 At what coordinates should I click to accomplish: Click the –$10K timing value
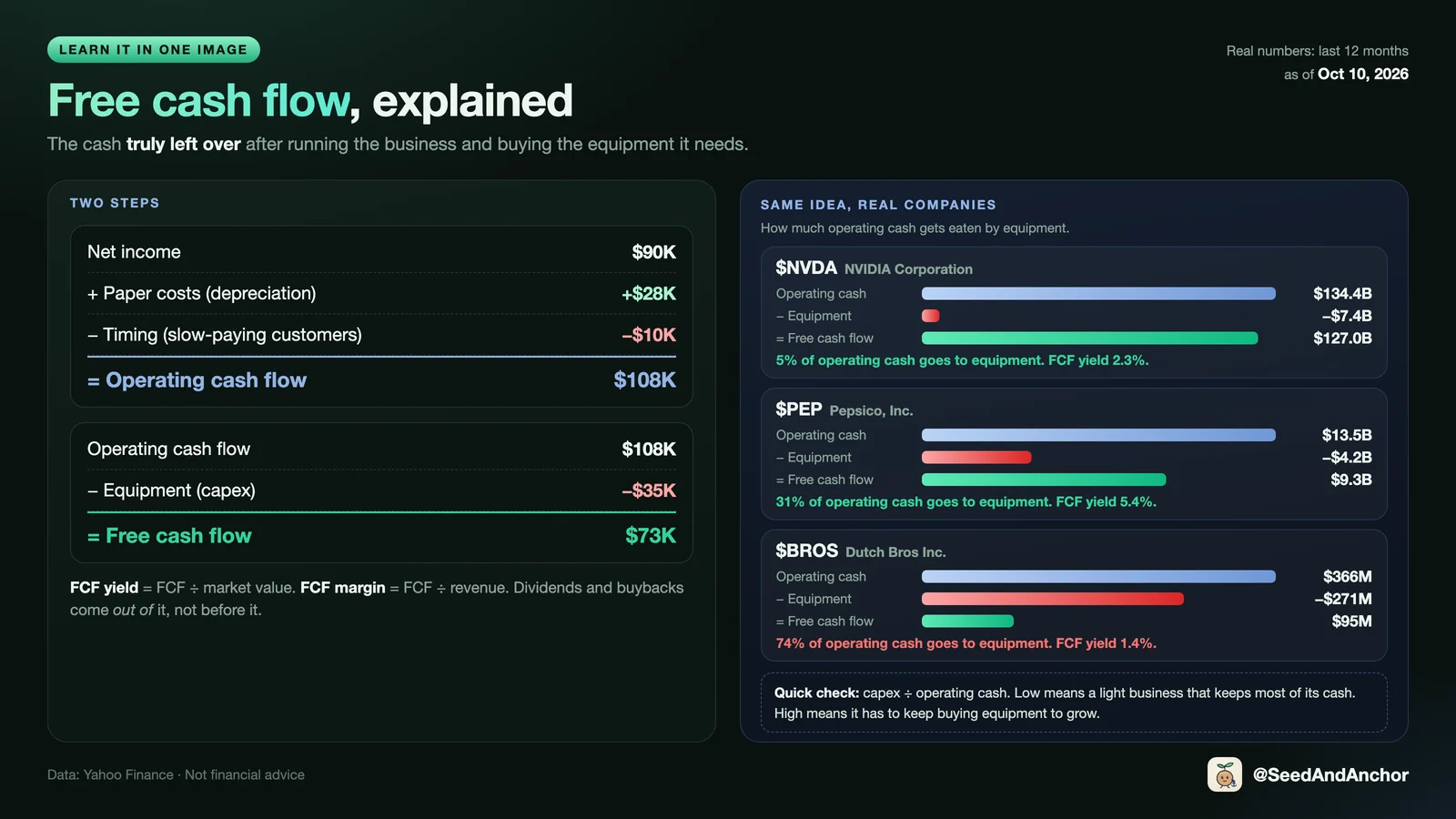(x=649, y=335)
